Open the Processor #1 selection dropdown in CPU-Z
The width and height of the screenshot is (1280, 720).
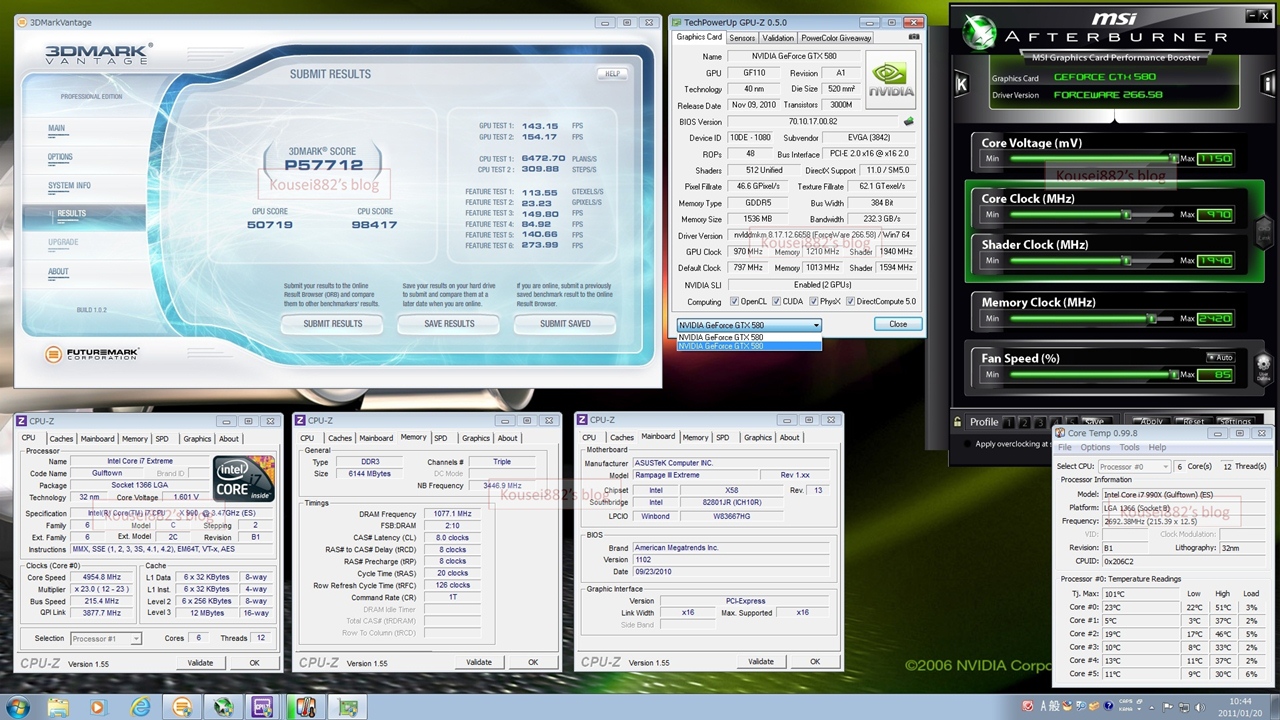(105, 638)
